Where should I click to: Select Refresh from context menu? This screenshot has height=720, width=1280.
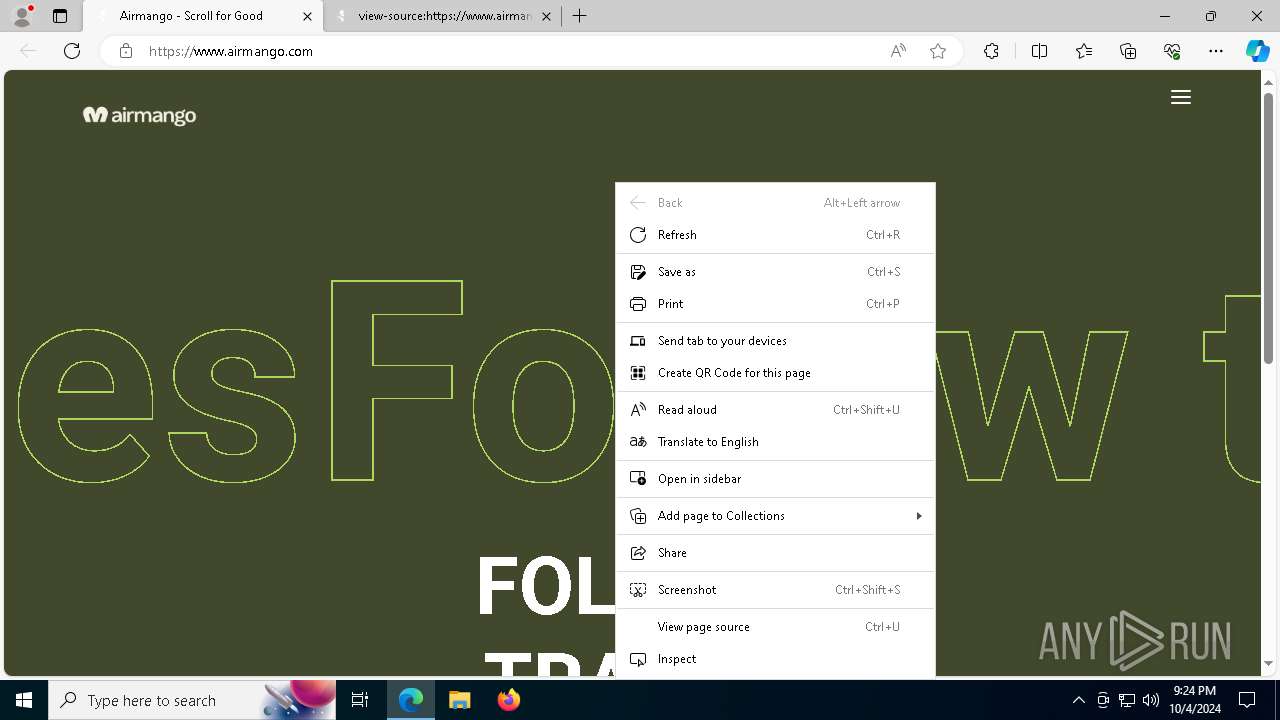tap(775, 235)
